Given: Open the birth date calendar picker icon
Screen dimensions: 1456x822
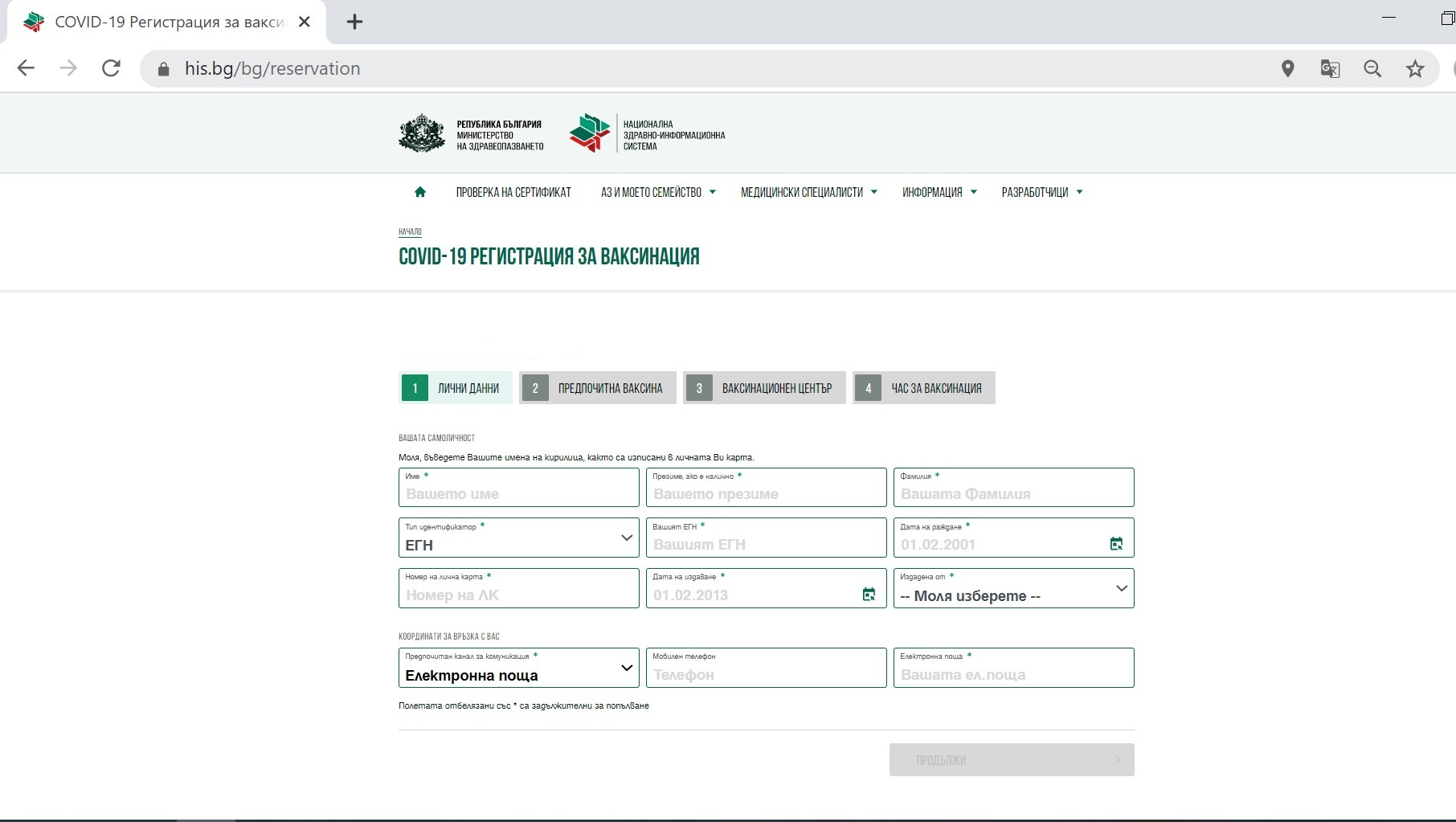Looking at the screenshot, I should tap(1116, 544).
